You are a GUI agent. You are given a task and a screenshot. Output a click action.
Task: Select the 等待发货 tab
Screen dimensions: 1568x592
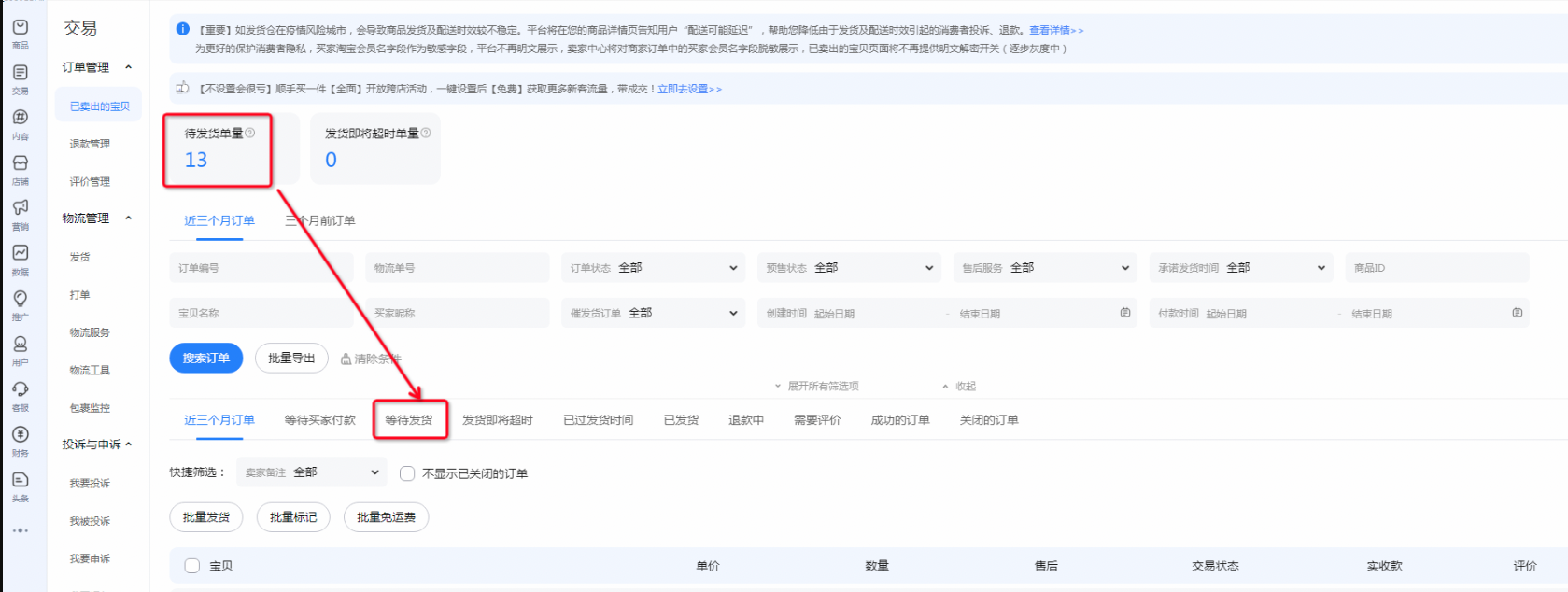pyautogui.click(x=409, y=420)
